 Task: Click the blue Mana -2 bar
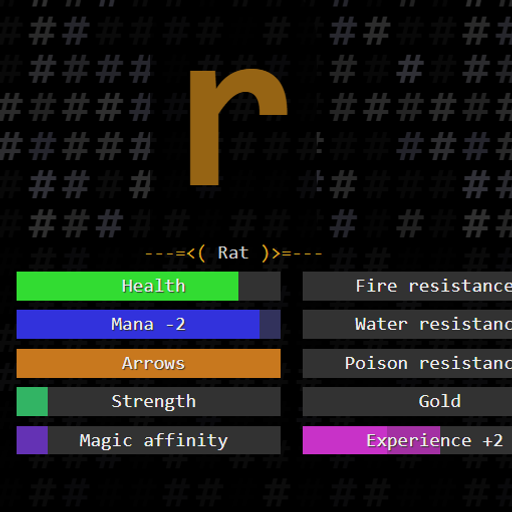coord(148,324)
